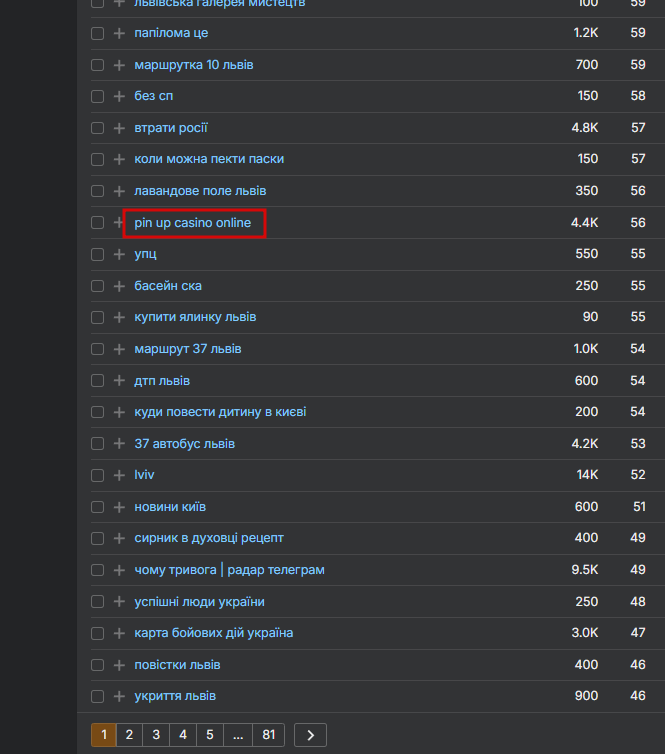Image resolution: width=665 pixels, height=754 pixels.
Task: Add папілома це with plus icon
Action: 119,33
